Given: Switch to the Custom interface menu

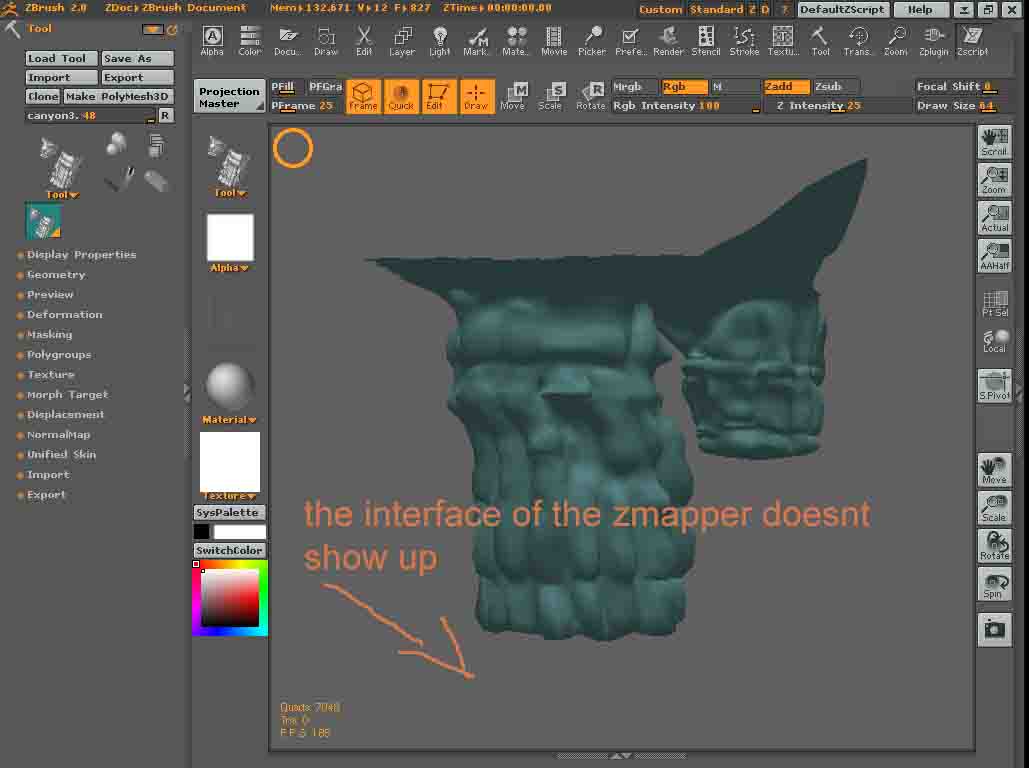Looking at the screenshot, I should click(x=660, y=9).
